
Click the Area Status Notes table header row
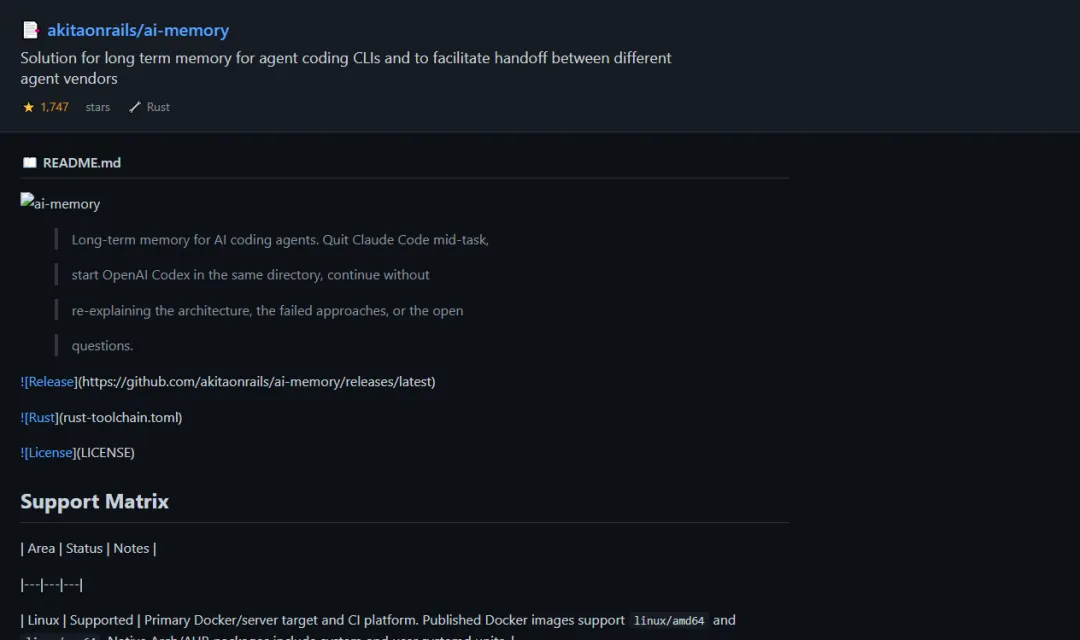coord(88,549)
